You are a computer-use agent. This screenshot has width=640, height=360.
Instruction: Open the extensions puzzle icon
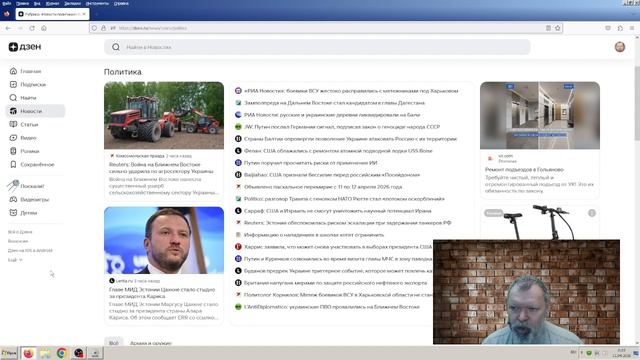620,28
